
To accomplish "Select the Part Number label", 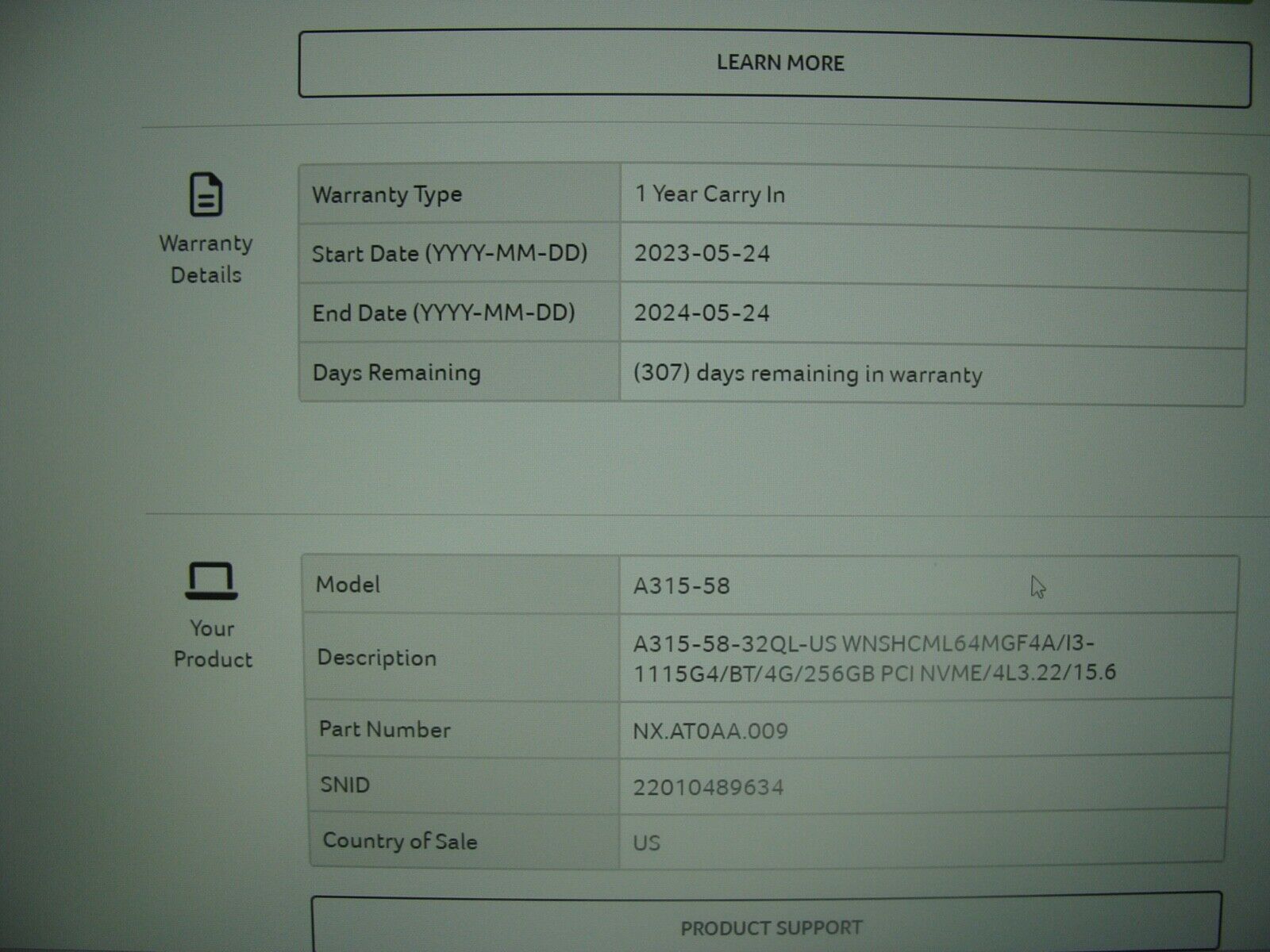I will coord(384,729).
